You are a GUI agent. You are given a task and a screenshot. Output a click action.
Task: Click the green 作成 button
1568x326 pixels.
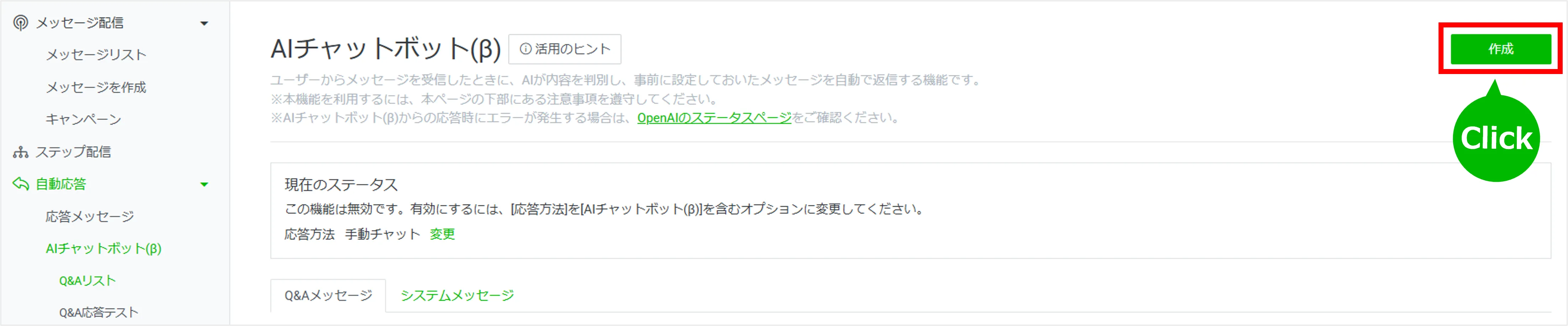[1500, 49]
